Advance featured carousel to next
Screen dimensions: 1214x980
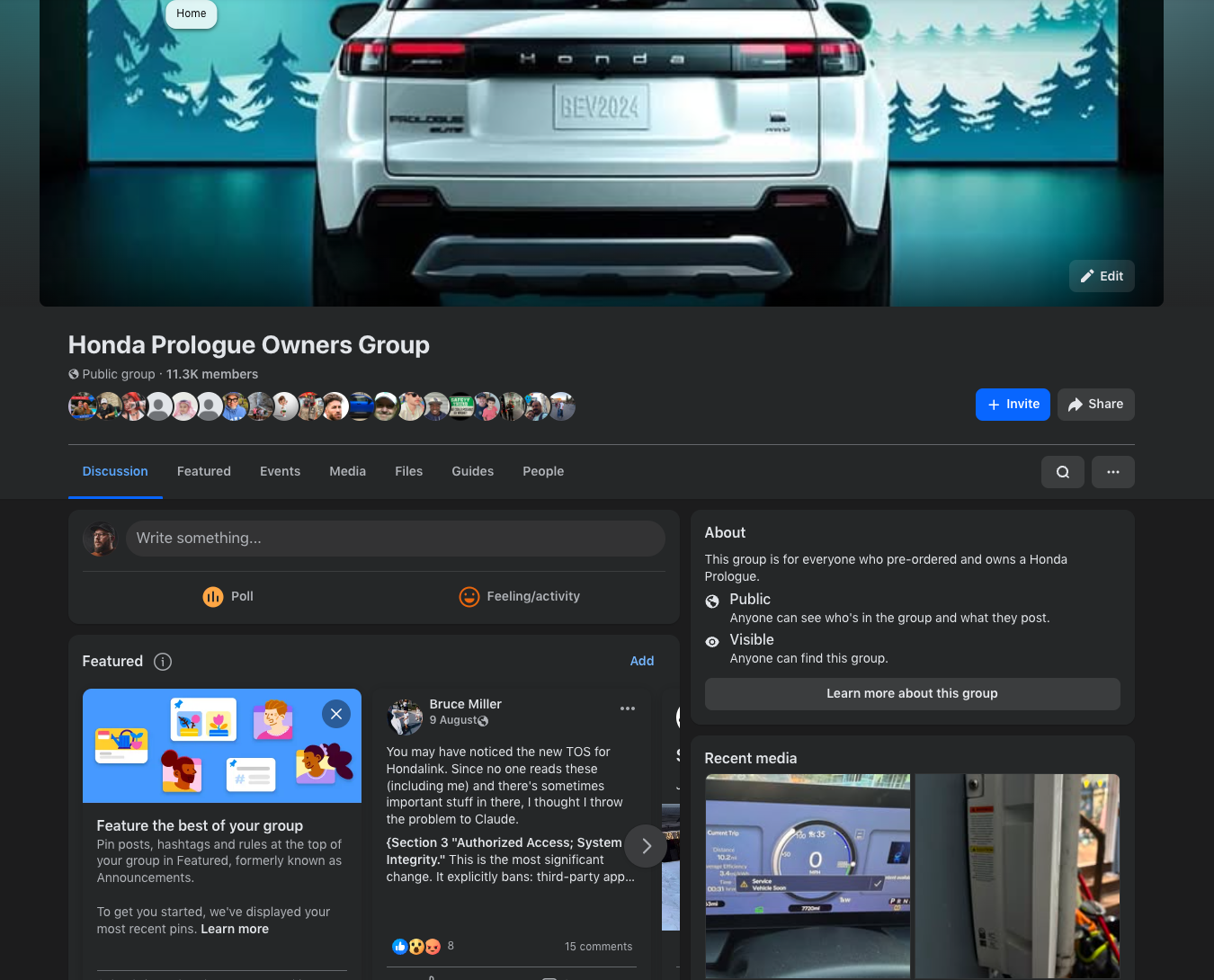pos(646,846)
